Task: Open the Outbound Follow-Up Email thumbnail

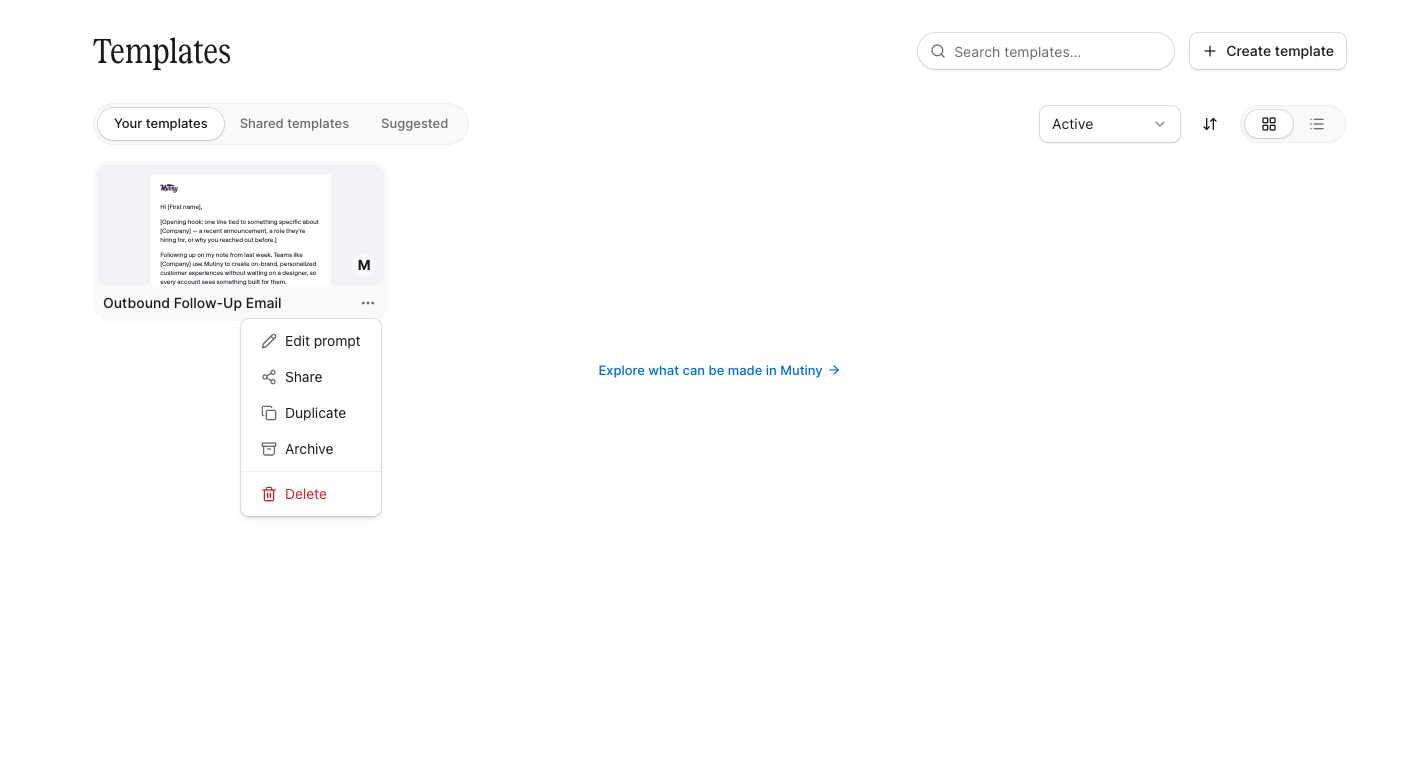Action: (x=241, y=225)
